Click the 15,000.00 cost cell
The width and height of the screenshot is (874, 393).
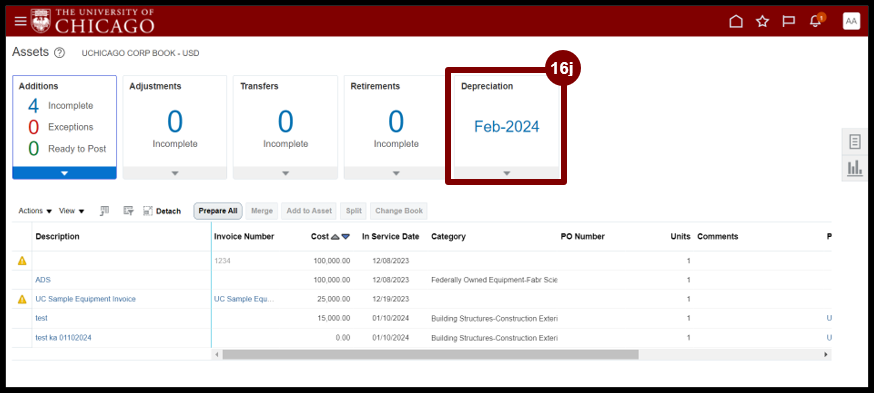[333, 318]
